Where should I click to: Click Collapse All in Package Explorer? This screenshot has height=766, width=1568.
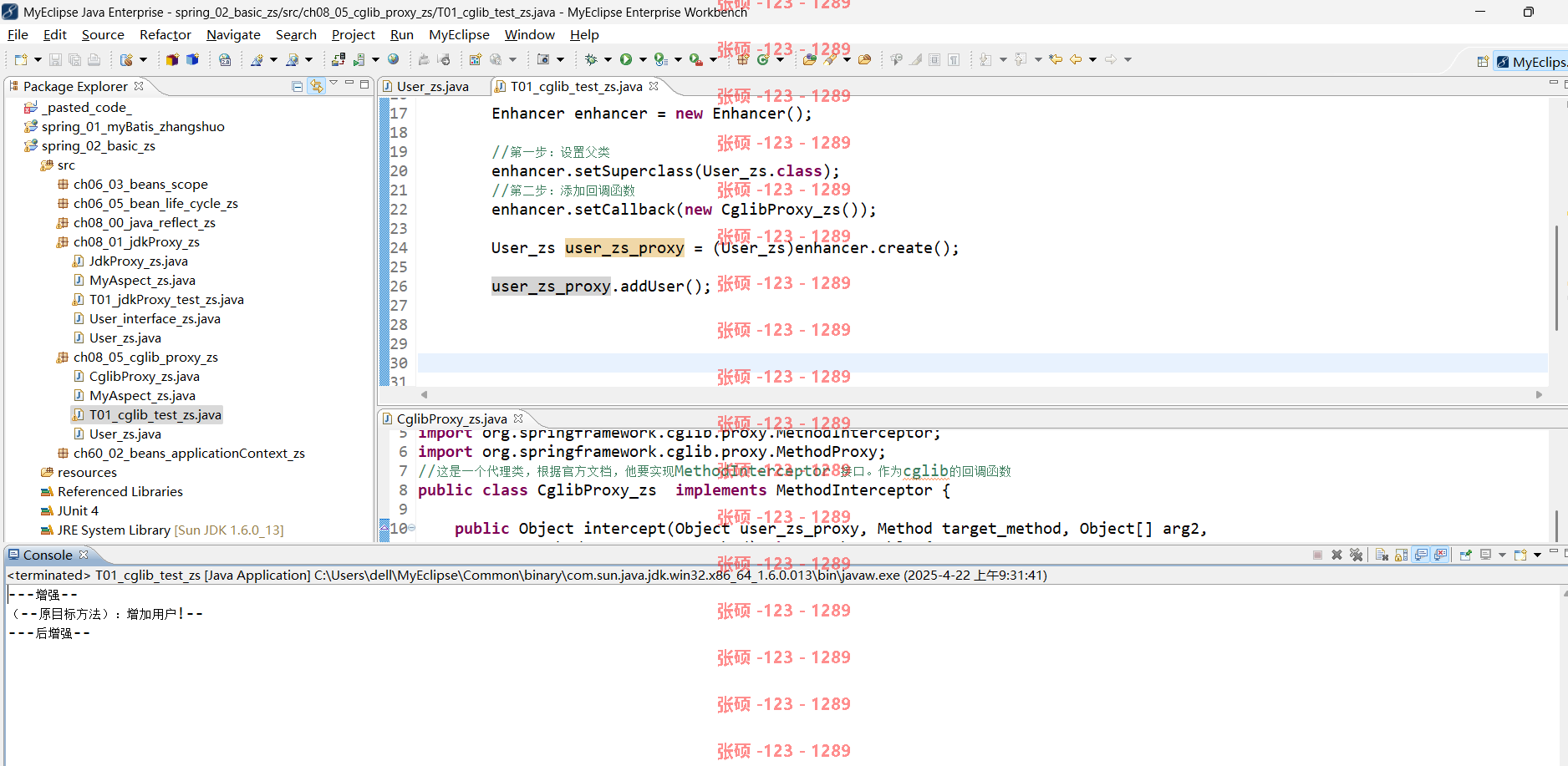297,86
